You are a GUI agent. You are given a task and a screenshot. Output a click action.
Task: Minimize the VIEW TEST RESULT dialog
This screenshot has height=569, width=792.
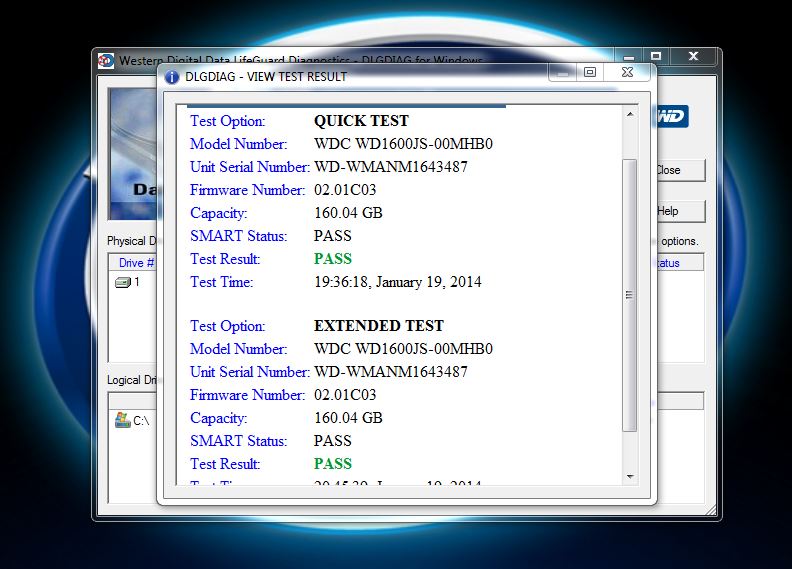point(563,72)
